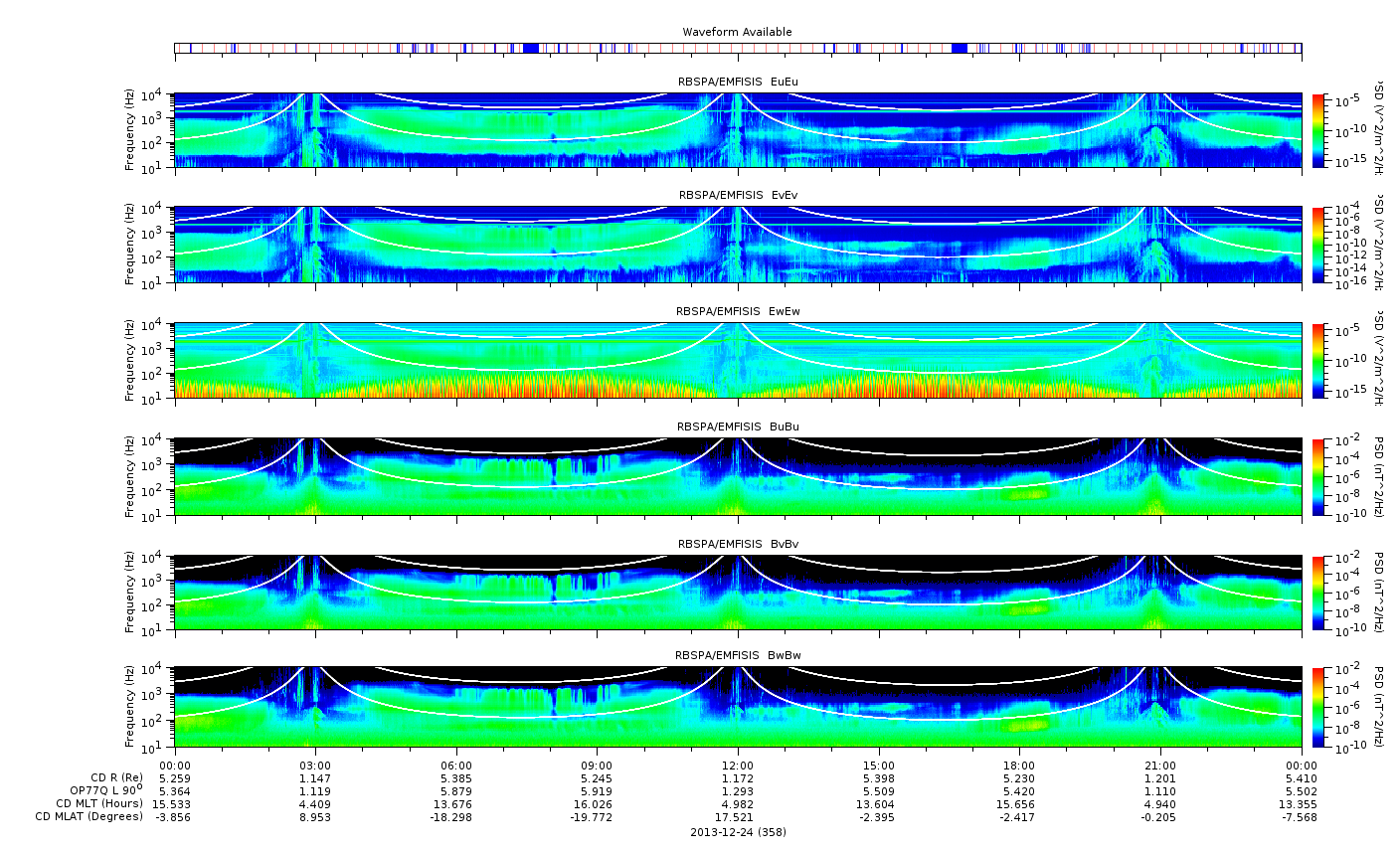Click the RBSPA/EMFISIS EwEw panel title

[737, 312]
